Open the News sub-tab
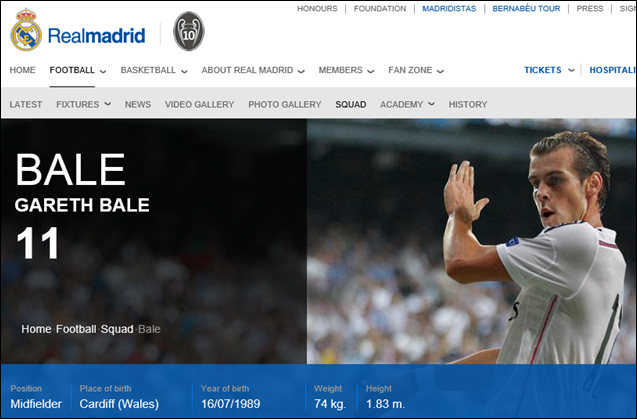Viewport: 637px width, 419px height. (x=138, y=104)
